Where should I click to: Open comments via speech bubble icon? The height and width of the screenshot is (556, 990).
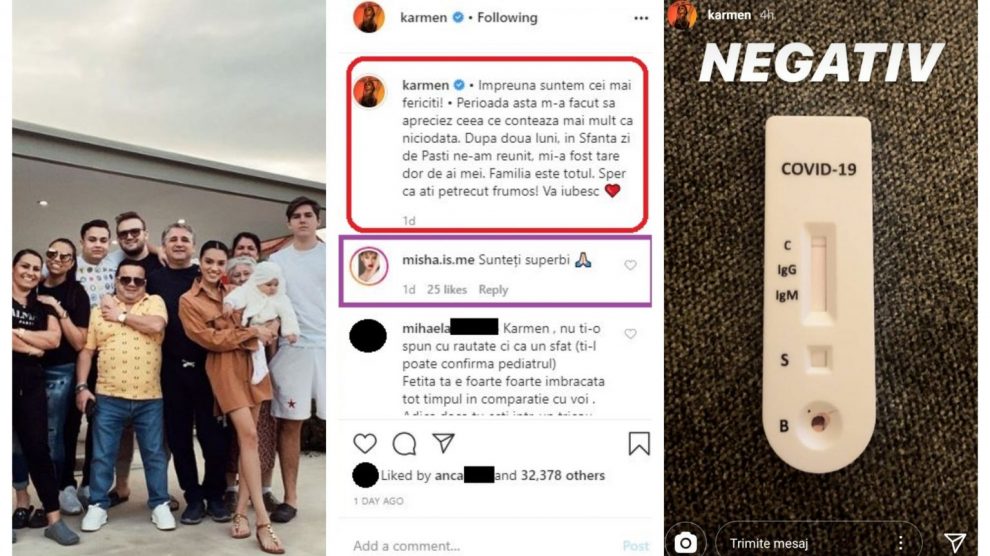point(404,444)
